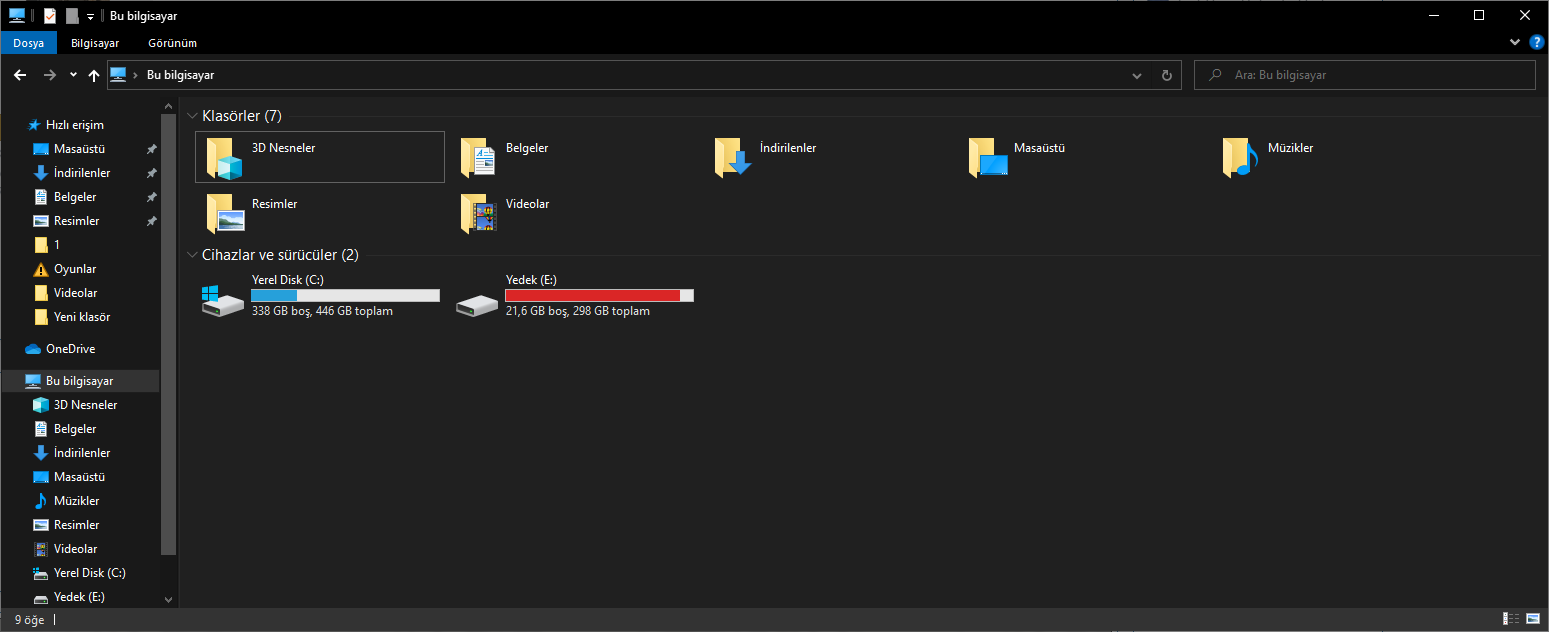
Task: Click the '21,6 GB boş, 298 GB toplam' text
Action: pos(578,311)
